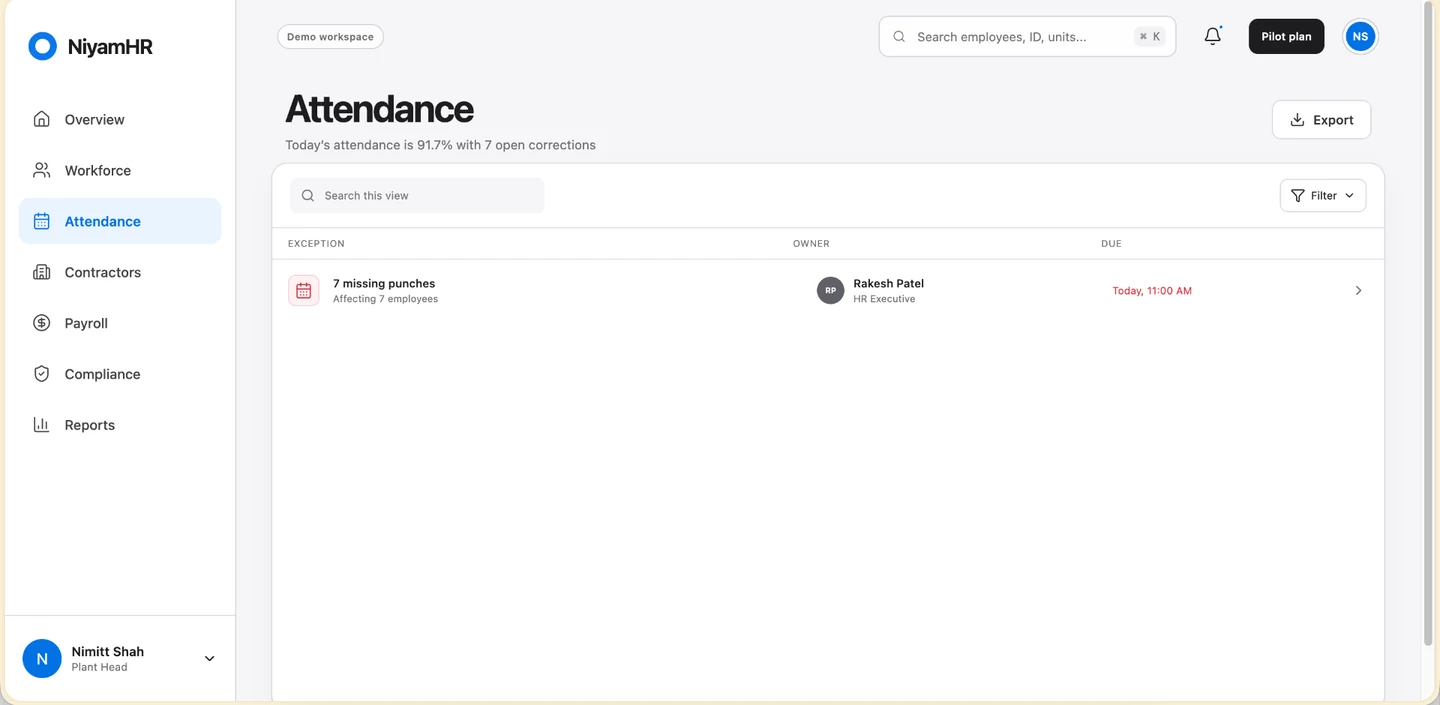Click the Compliance shield icon
The width and height of the screenshot is (1440, 705).
click(41, 374)
